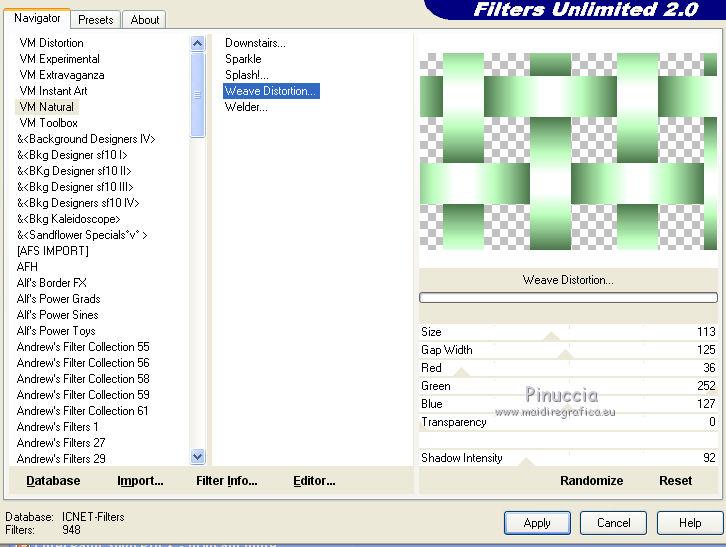Select &<Bkg Designer sf10 III> category
The height and width of the screenshot is (547, 726).
click(75, 187)
